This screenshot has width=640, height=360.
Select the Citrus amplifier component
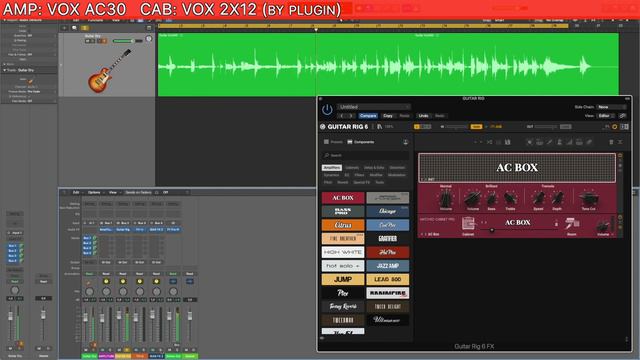(343, 225)
